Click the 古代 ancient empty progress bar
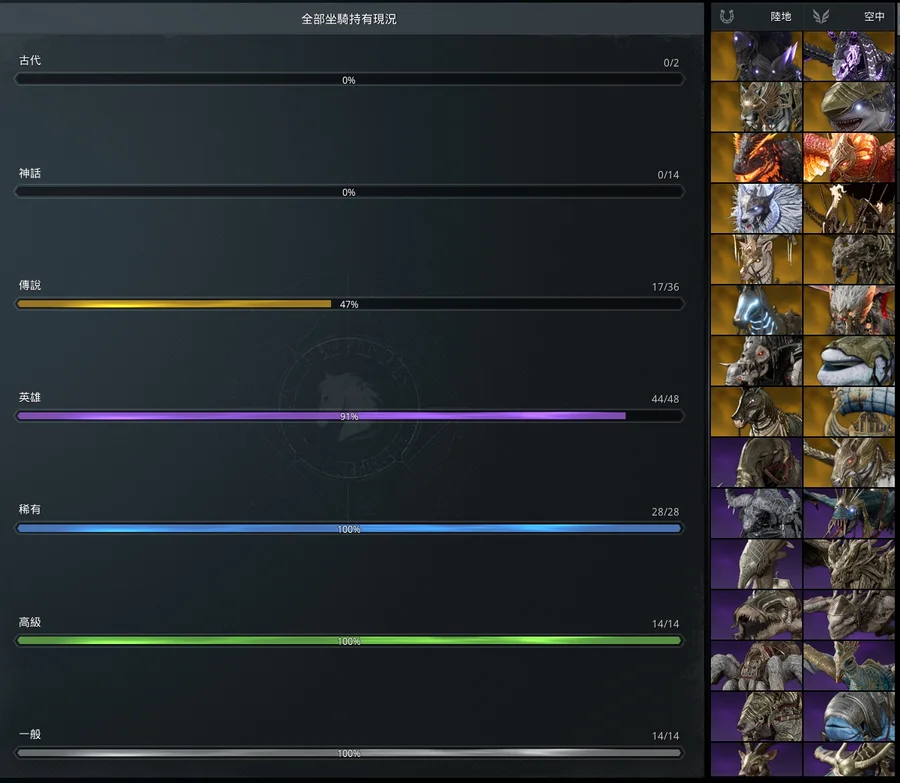 click(x=349, y=80)
